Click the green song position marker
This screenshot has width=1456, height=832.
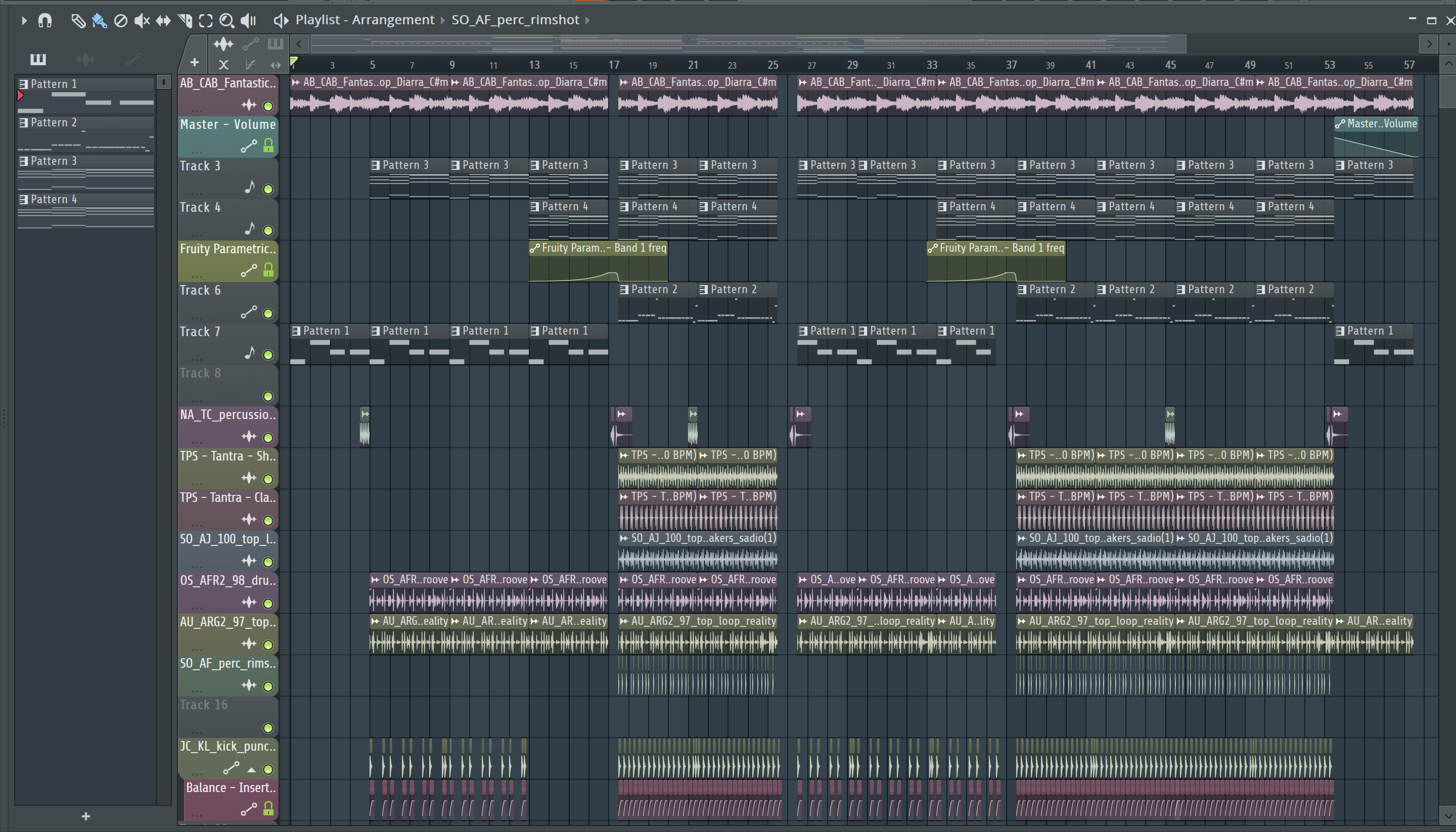[294, 62]
